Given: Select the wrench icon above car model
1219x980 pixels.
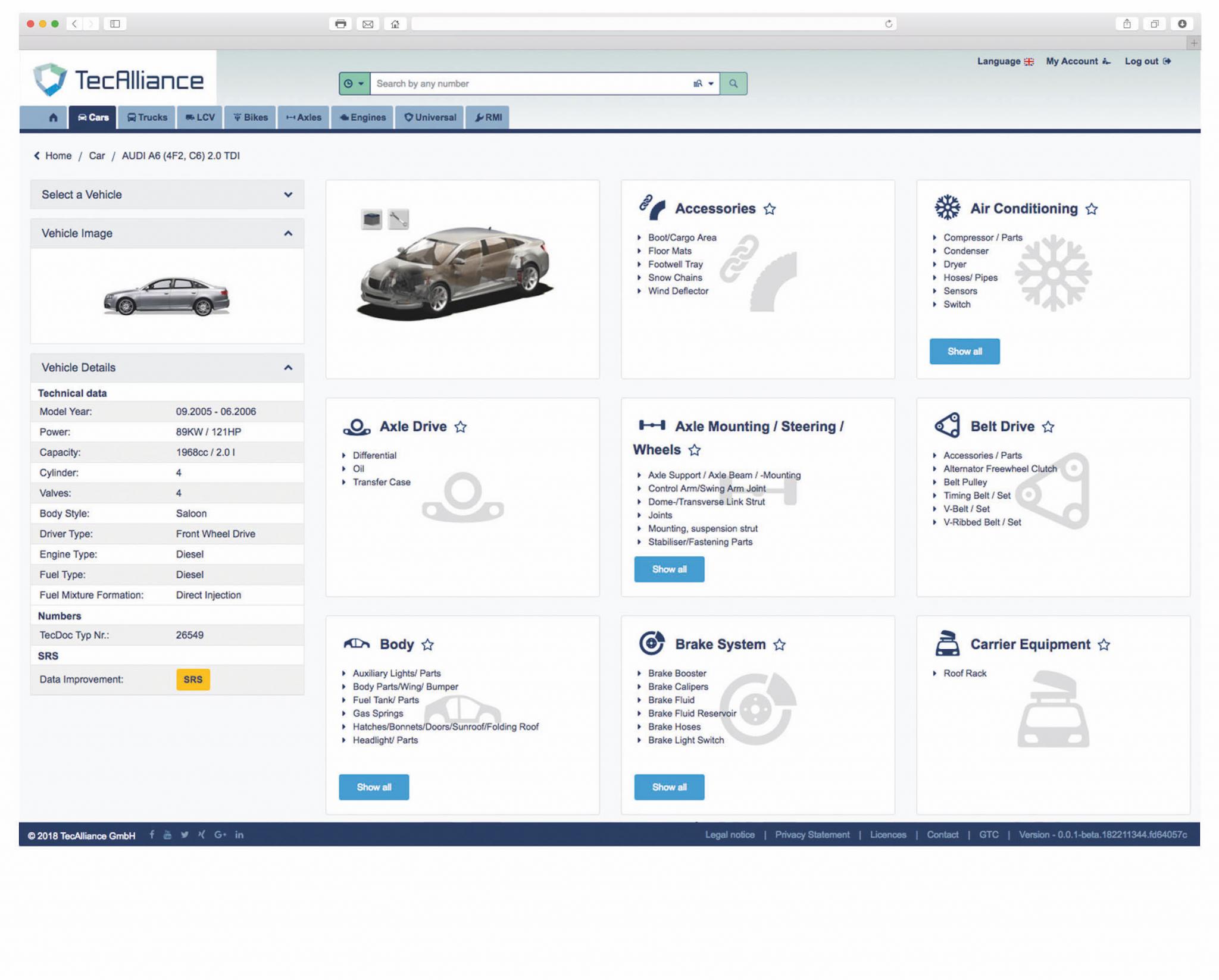Looking at the screenshot, I should (398, 220).
